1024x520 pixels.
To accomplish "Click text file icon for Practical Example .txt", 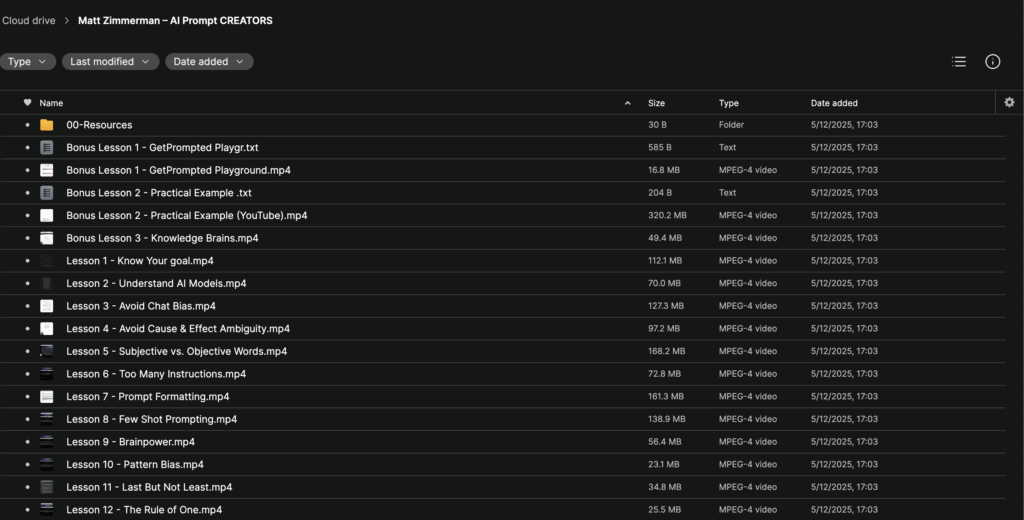I will [x=46, y=193].
